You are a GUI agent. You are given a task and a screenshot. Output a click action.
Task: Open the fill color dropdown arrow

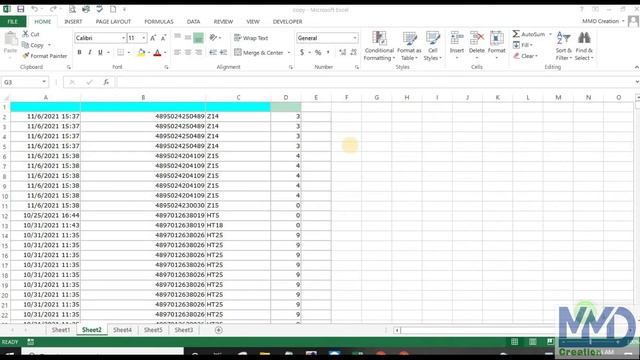[149, 53]
